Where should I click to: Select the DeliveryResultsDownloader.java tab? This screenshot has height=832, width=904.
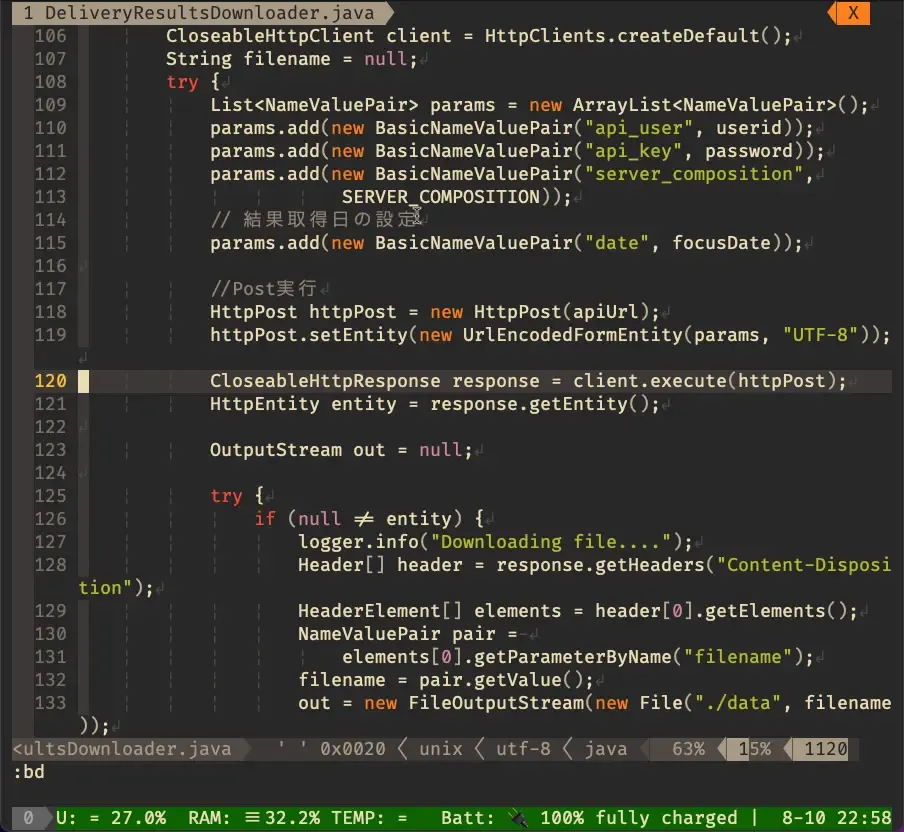[195, 13]
